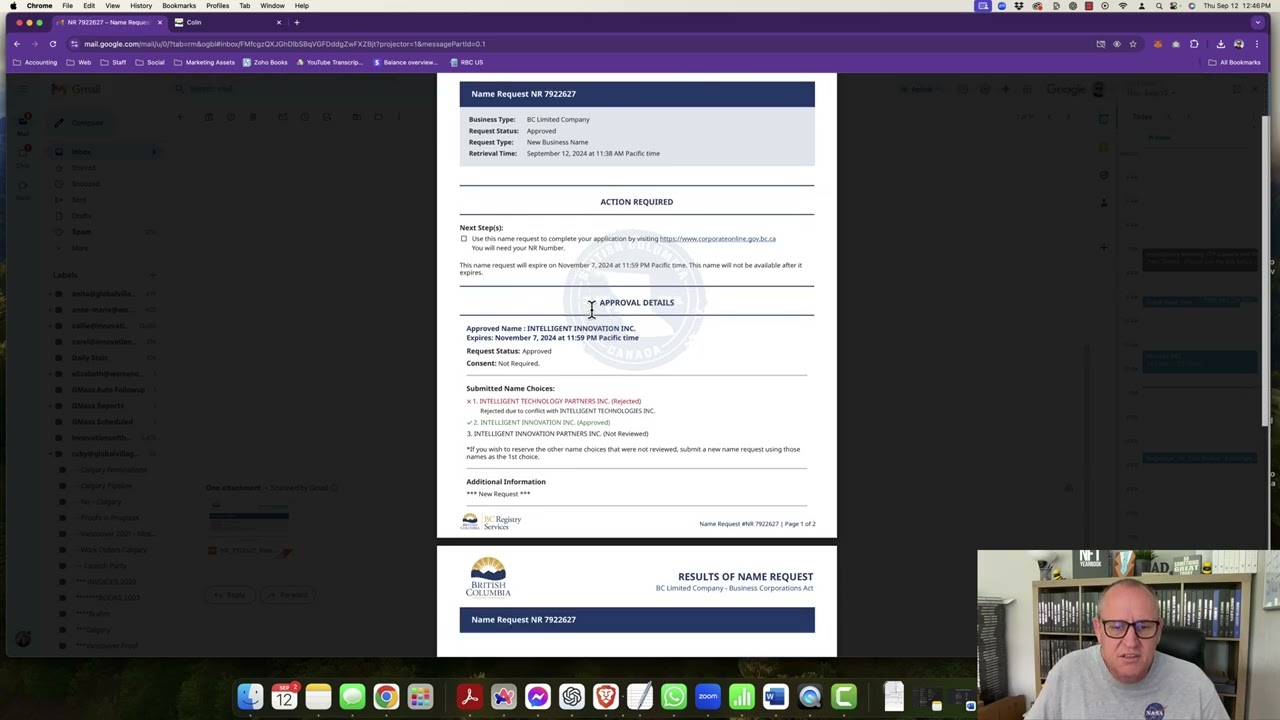Screen dimensions: 1280x720
Task: Open WhatsApp from the Dock
Action: [673, 696]
